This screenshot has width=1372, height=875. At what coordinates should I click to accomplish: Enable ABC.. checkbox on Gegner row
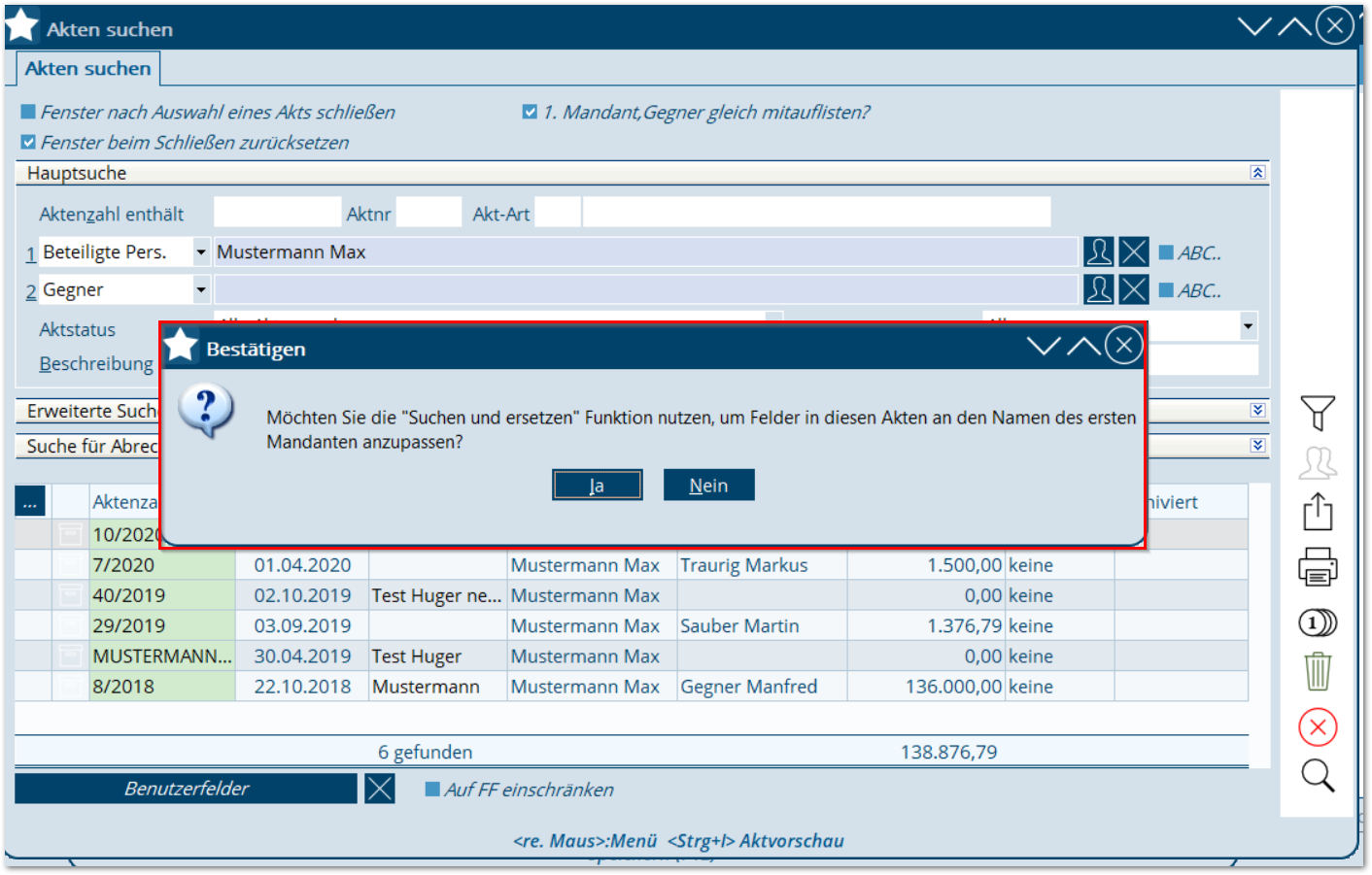coord(1166,289)
